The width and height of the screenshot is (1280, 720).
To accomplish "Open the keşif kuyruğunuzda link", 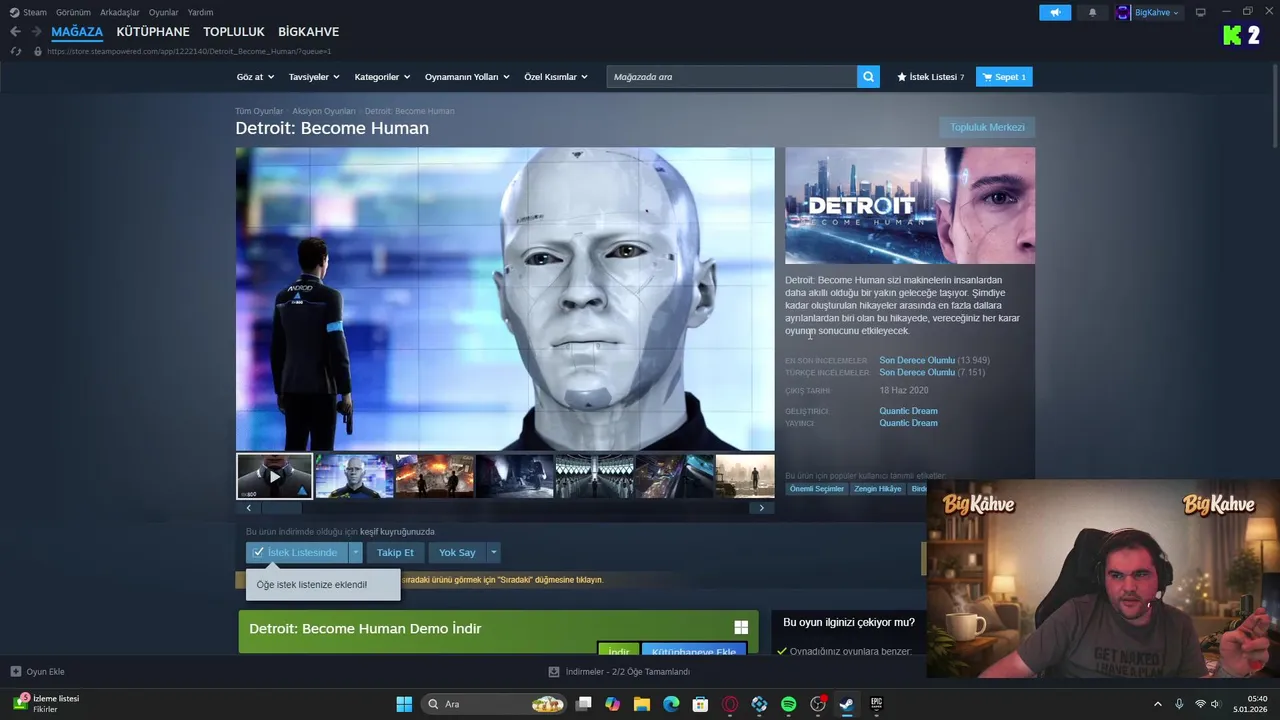I will click(x=397, y=532).
